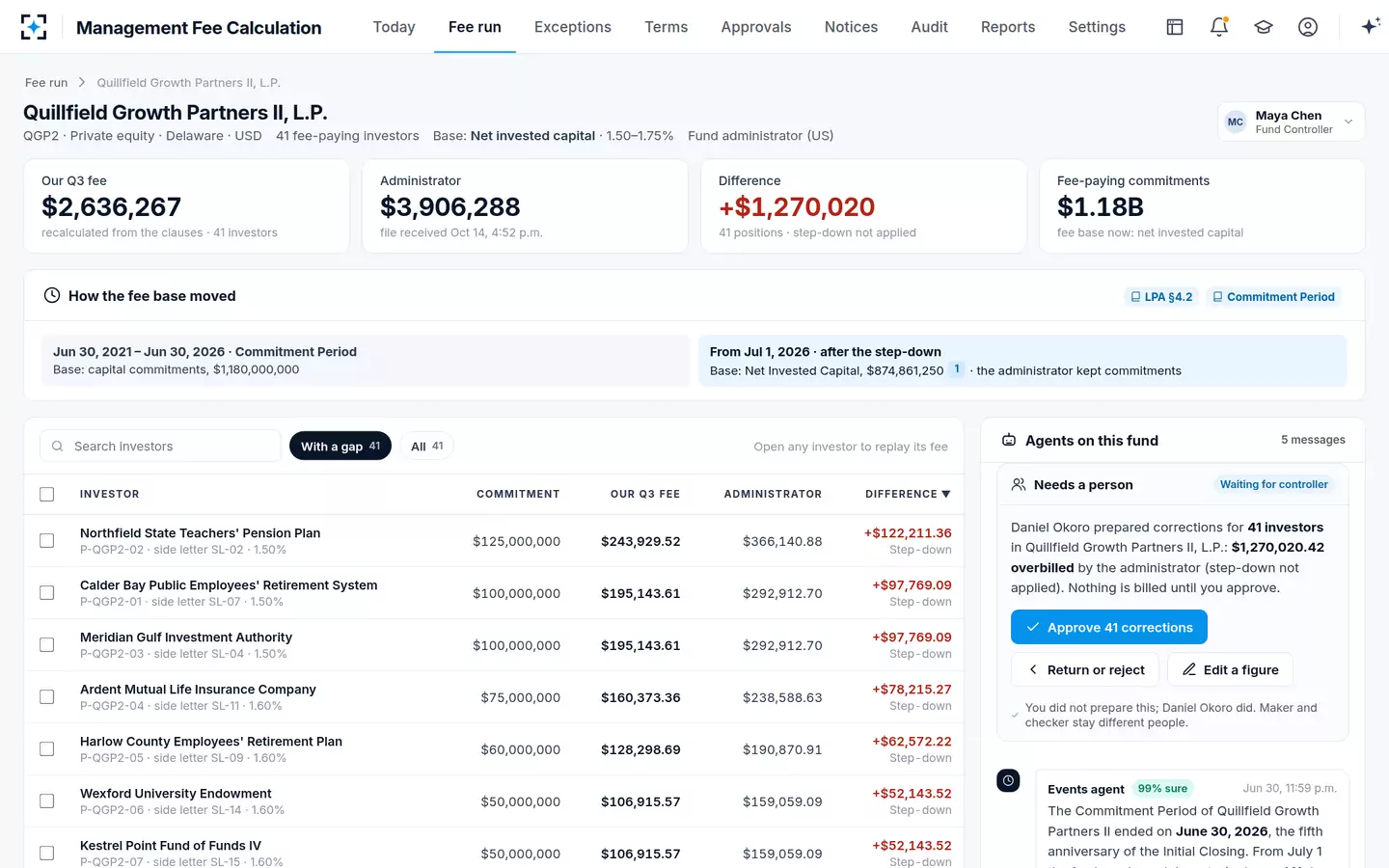Image resolution: width=1389 pixels, height=868 pixels.
Task: Tick the Calder Bay Public Employees' checkbox
Action: [x=46, y=593]
